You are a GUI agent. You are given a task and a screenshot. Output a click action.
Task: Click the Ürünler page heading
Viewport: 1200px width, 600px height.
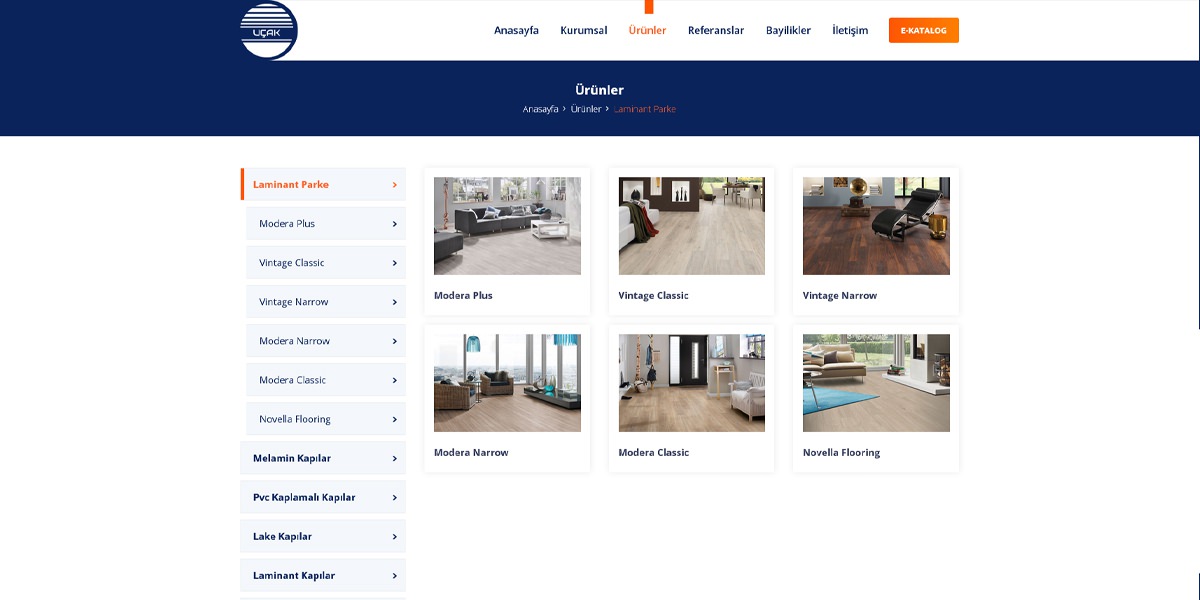tap(599, 90)
